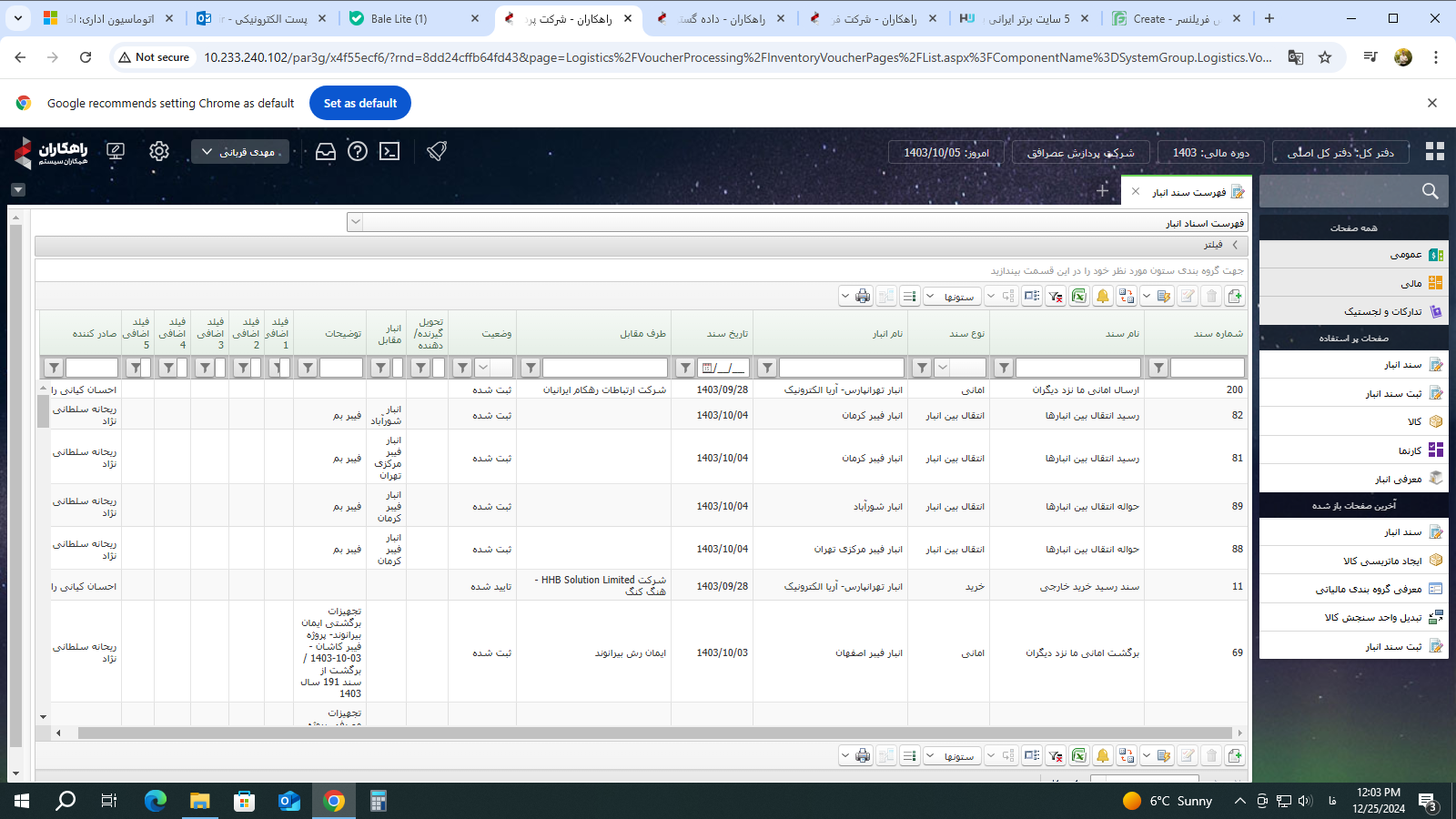Open ایجاد ماتریسی کالا link in sidebar

tap(1382, 561)
